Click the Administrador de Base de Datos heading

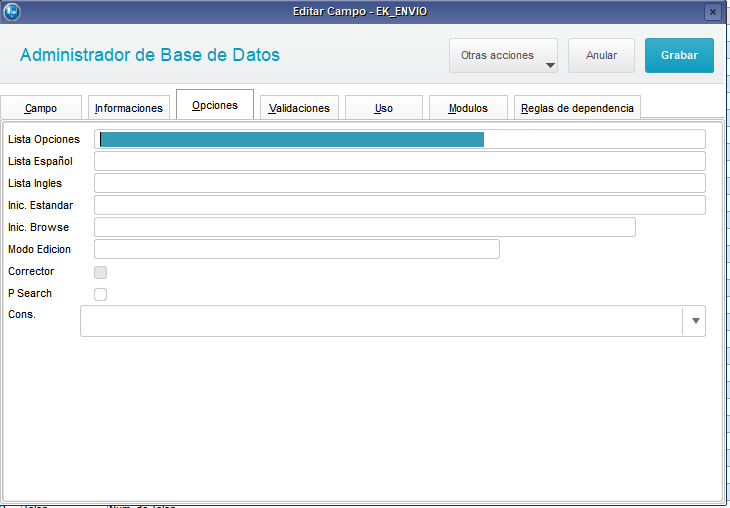150,55
